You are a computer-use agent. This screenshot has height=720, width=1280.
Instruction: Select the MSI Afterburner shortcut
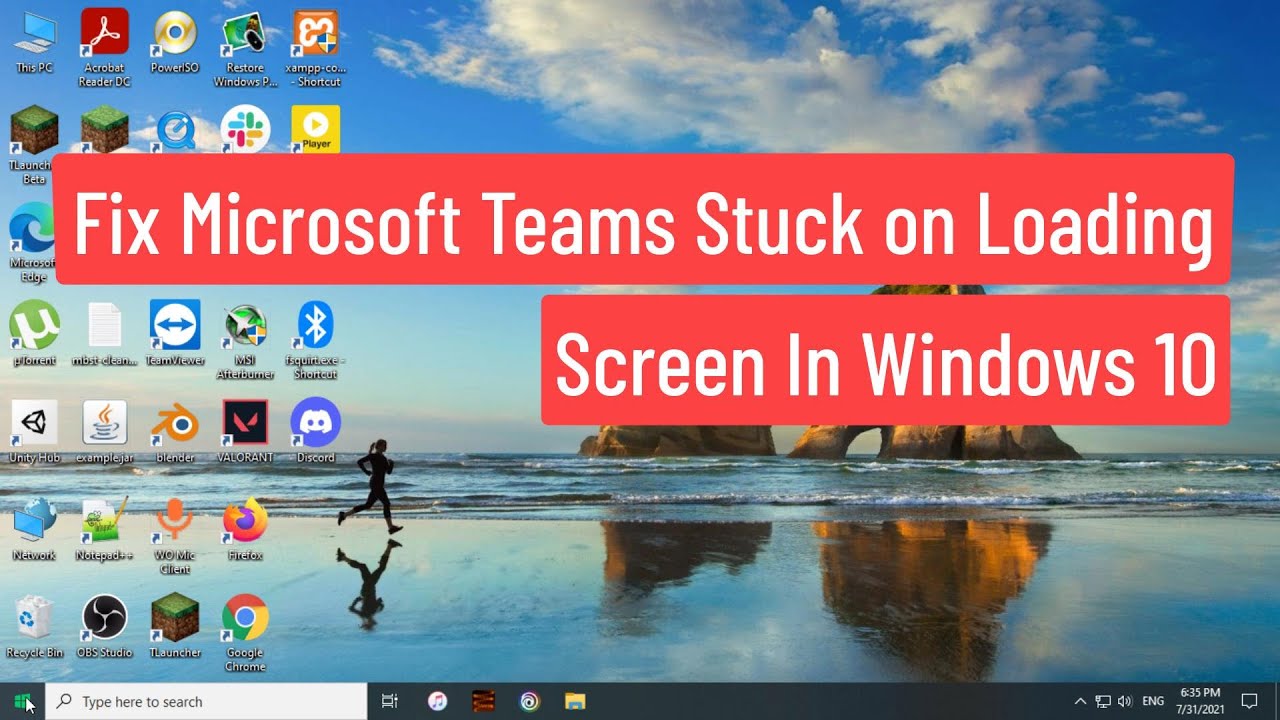tap(245, 341)
